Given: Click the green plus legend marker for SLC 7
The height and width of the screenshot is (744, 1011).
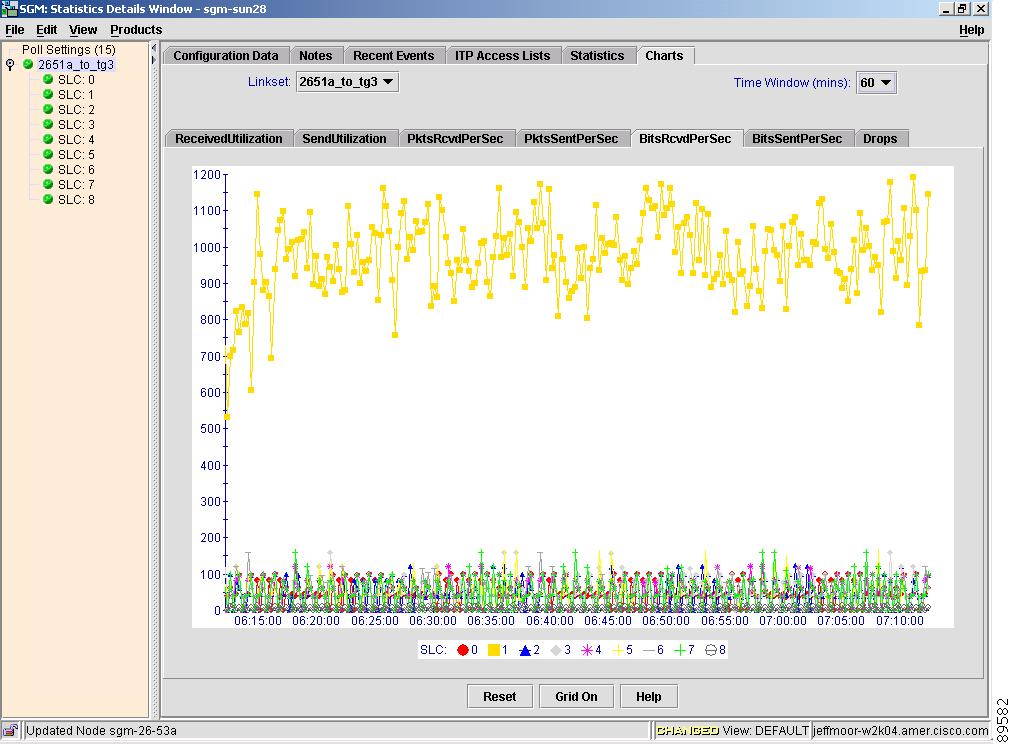Looking at the screenshot, I should pyautogui.click(x=679, y=650).
